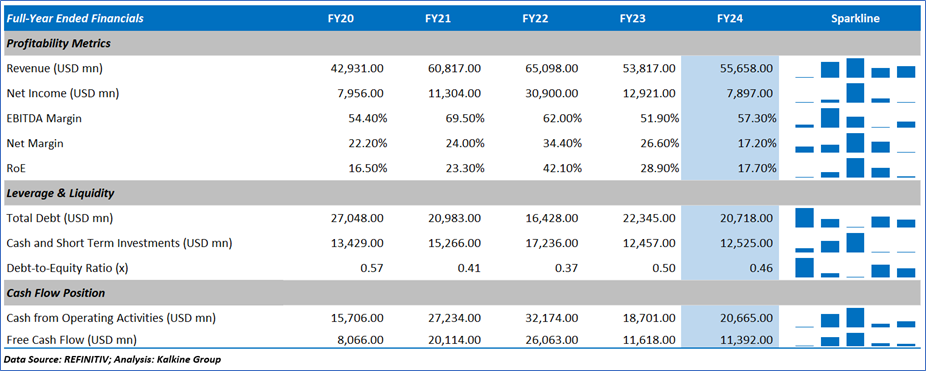The width and height of the screenshot is (926, 371).
Task: Select the Total Debt sparkline
Action: click(855, 218)
